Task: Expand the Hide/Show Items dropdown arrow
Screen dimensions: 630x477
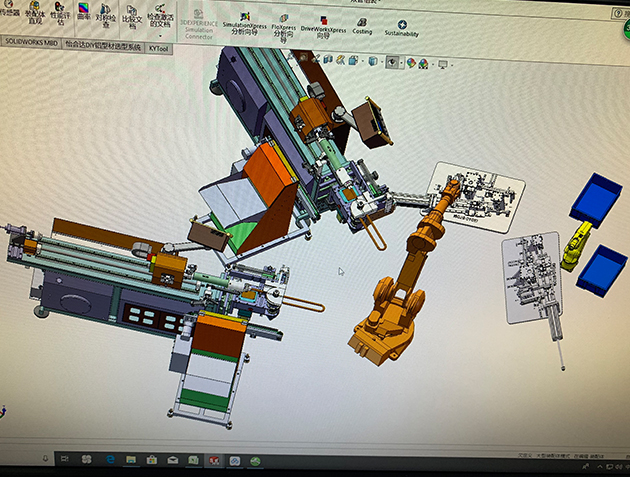Action: 400,63
